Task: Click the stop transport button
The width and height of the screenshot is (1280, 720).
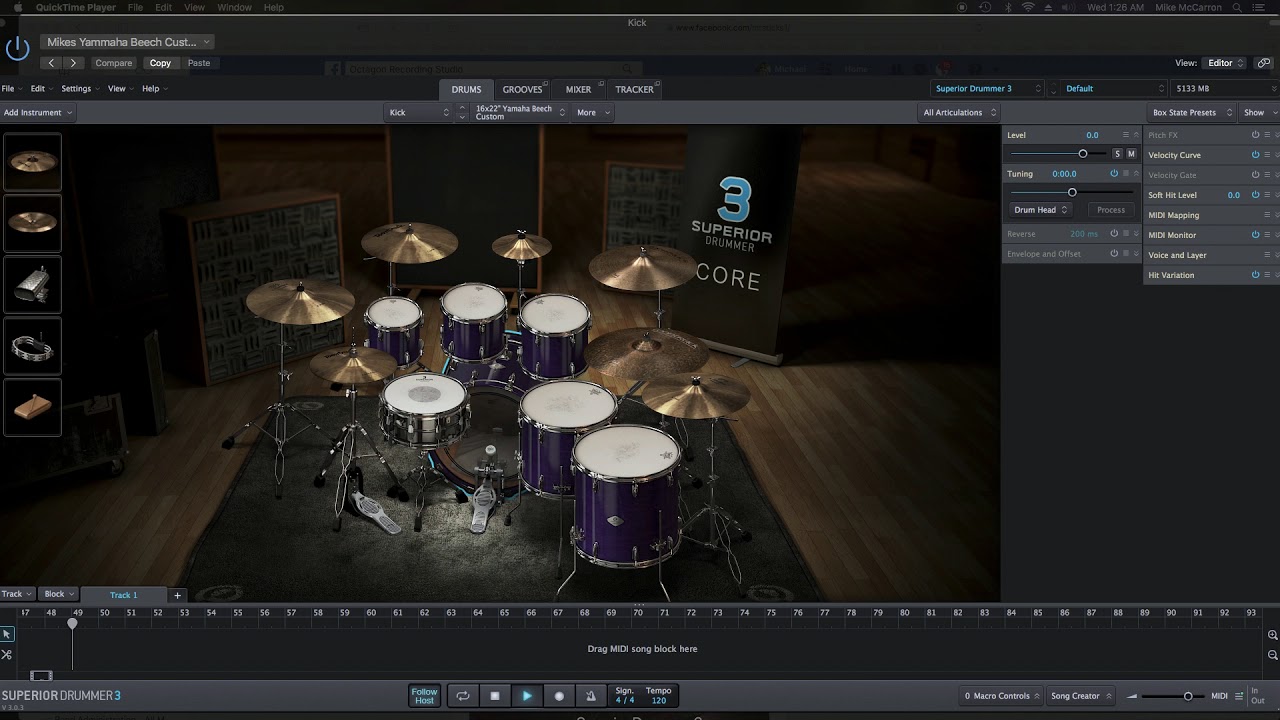Action: 495,696
